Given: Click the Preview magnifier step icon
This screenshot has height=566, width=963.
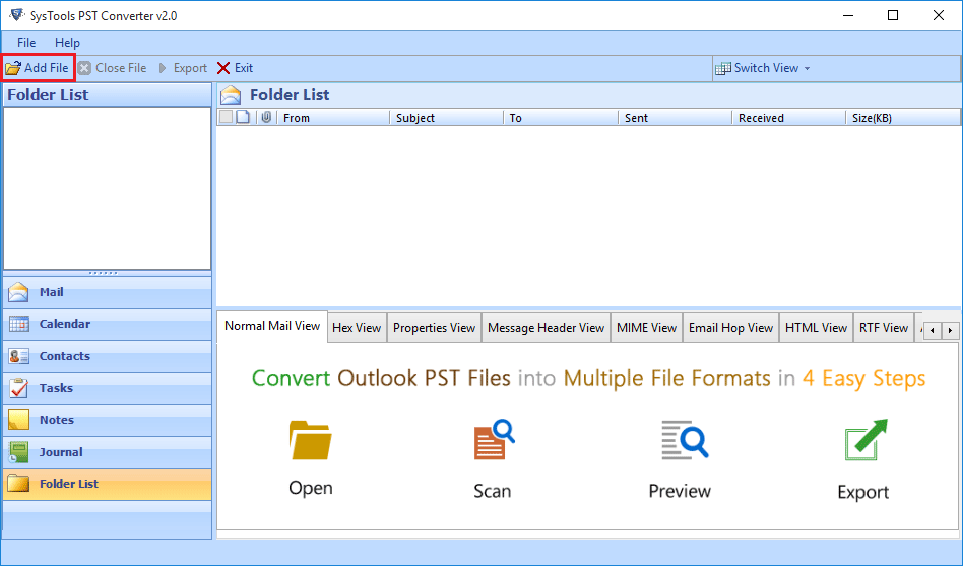Looking at the screenshot, I should point(684,440).
